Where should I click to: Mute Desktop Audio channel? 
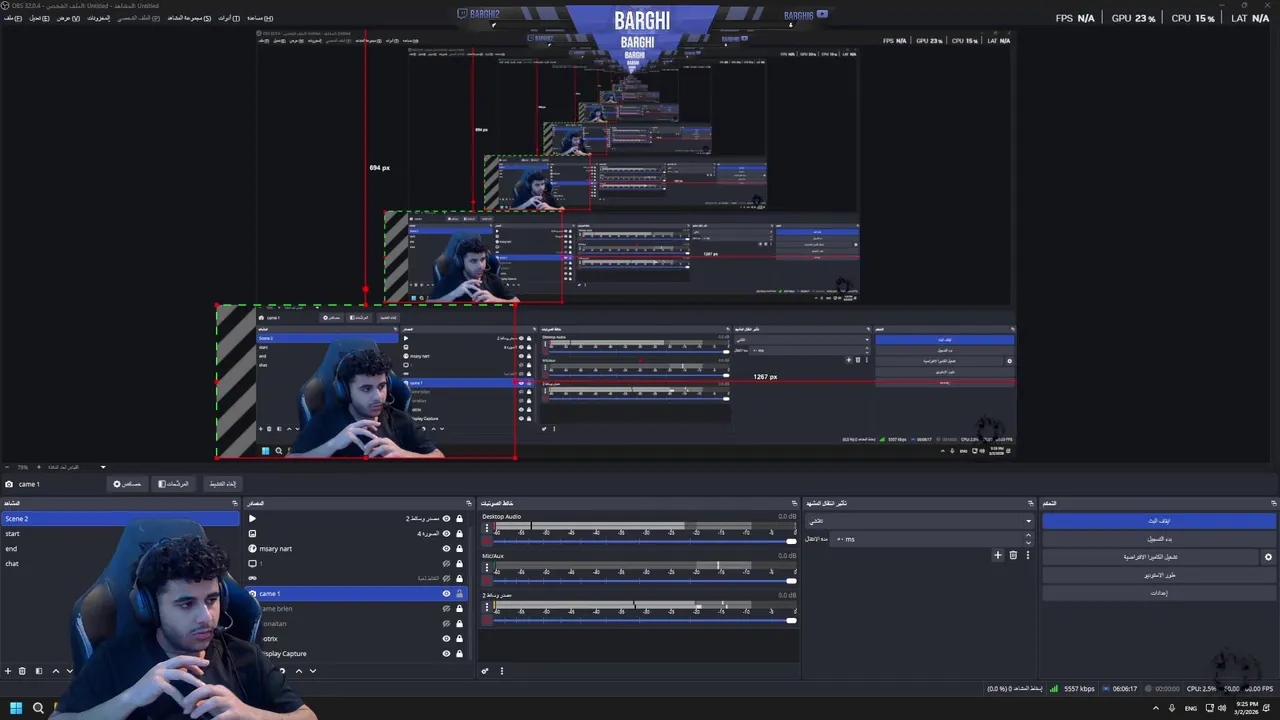[x=487, y=542]
